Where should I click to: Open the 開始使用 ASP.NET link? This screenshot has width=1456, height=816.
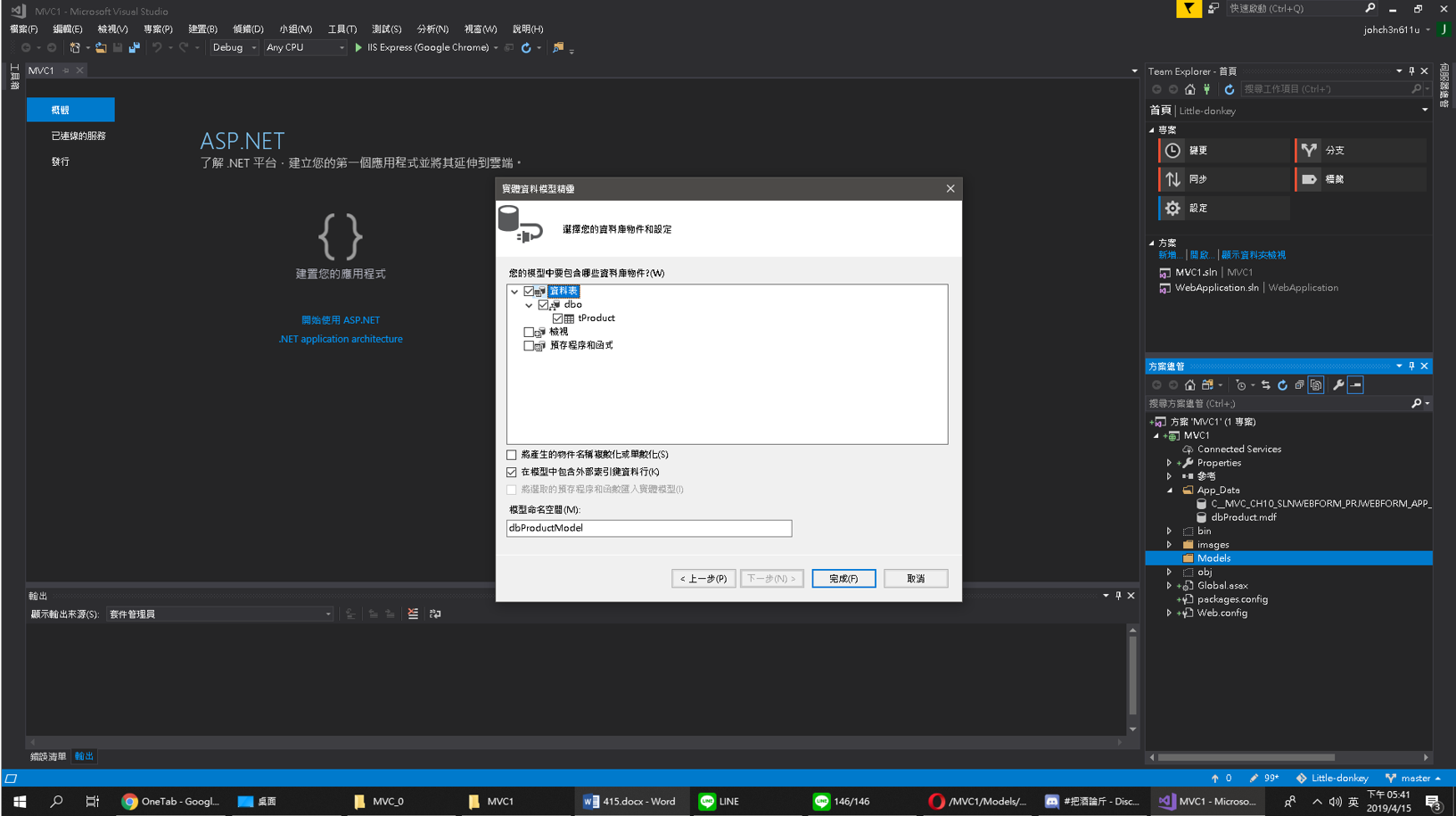pos(341,320)
